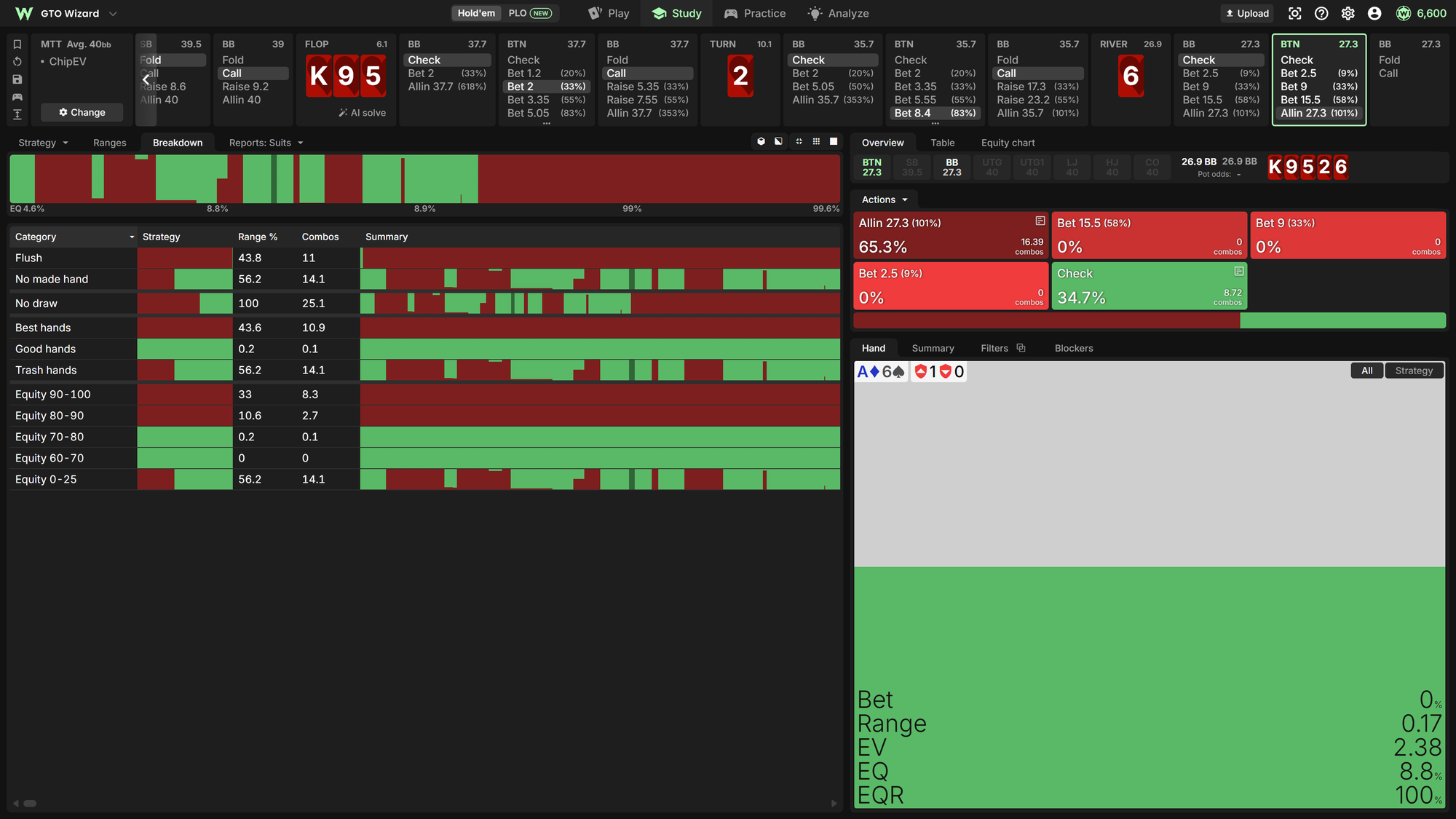The height and width of the screenshot is (819, 1456).
Task: Select the SB 39.5 position chip
Action: point(912,167)
